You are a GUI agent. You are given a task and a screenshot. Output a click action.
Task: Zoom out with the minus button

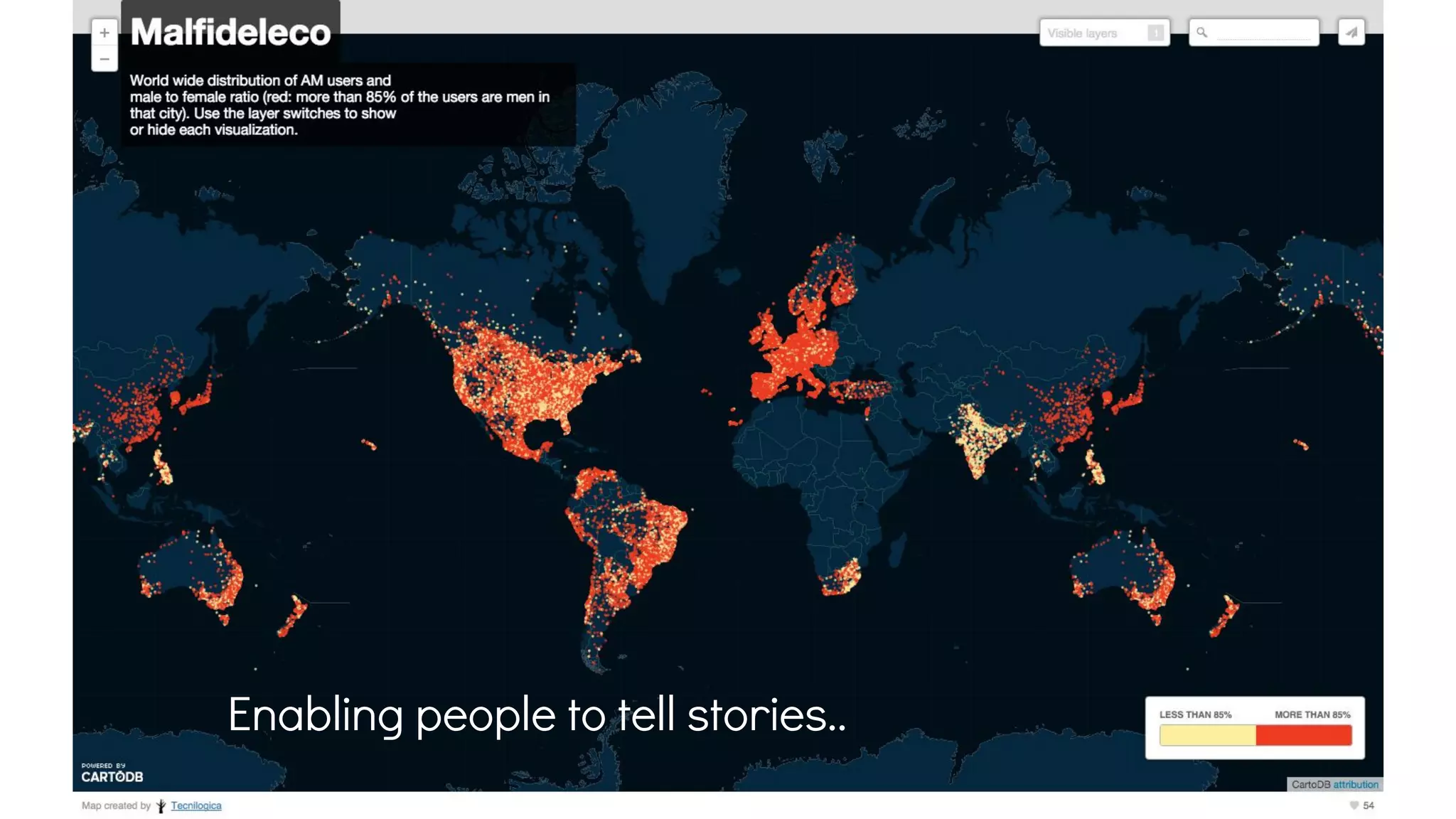[105, 59]
